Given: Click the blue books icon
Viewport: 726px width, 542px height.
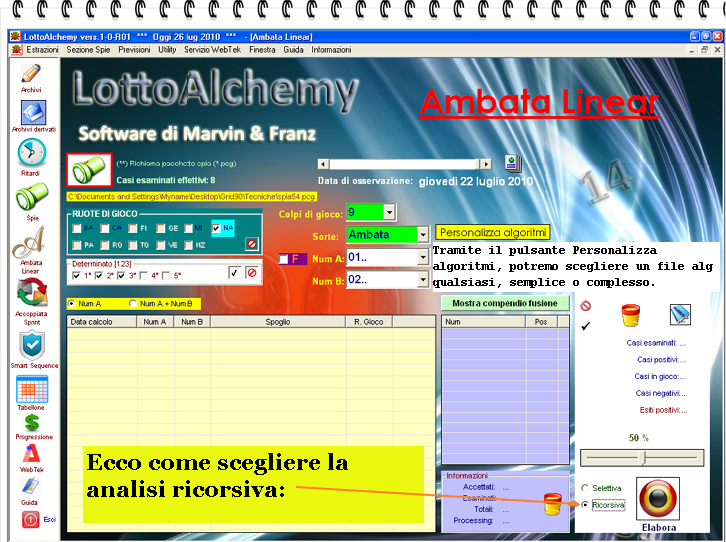Looking at the screenshot, I should [x=680, y=315].
